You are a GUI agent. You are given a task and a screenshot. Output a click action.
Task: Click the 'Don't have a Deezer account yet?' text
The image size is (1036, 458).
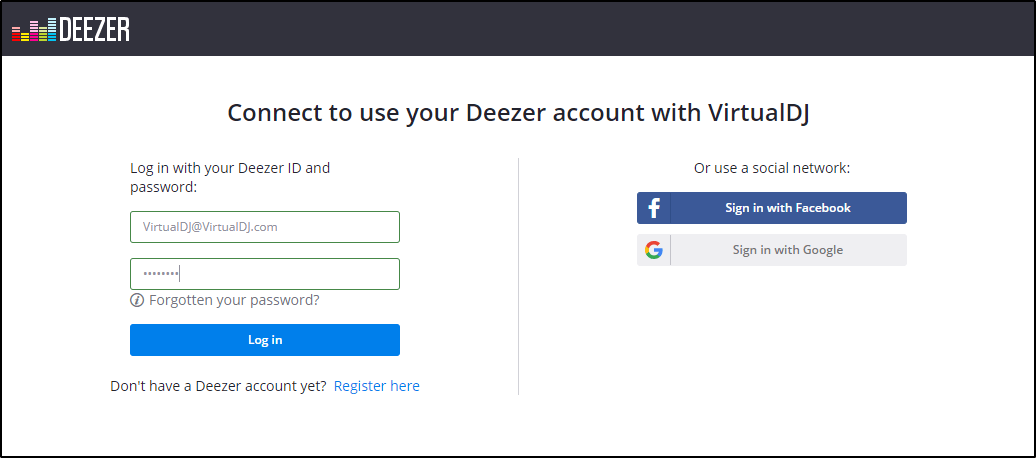[218, 386]
